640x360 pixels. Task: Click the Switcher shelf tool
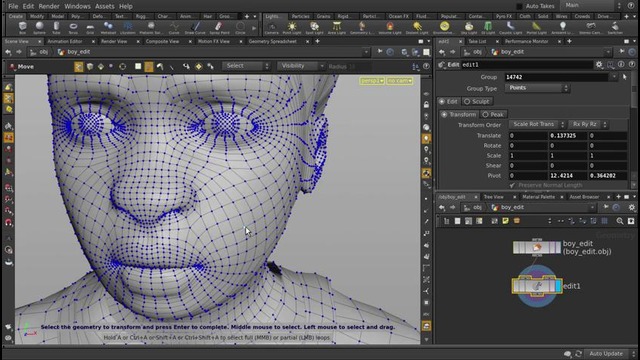pos(615,28)
